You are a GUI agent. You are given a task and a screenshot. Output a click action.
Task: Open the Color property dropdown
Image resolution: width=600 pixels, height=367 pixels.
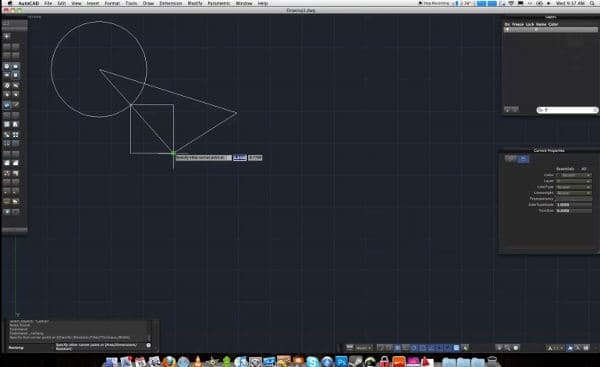(x=574, y=175)
